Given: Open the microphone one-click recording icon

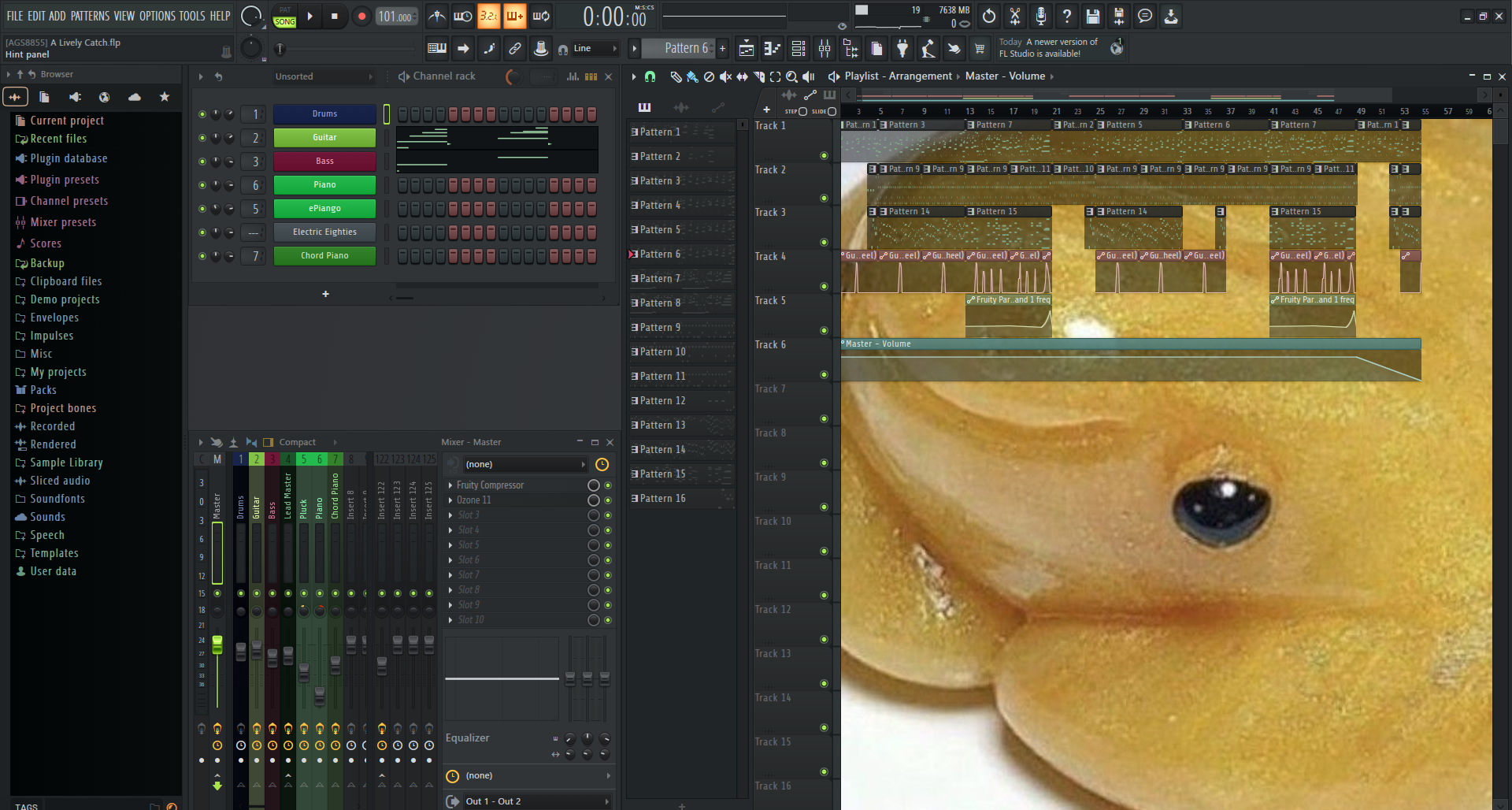Looking at the screenshot, I should pyautogui.click(x=1040, y=16).
